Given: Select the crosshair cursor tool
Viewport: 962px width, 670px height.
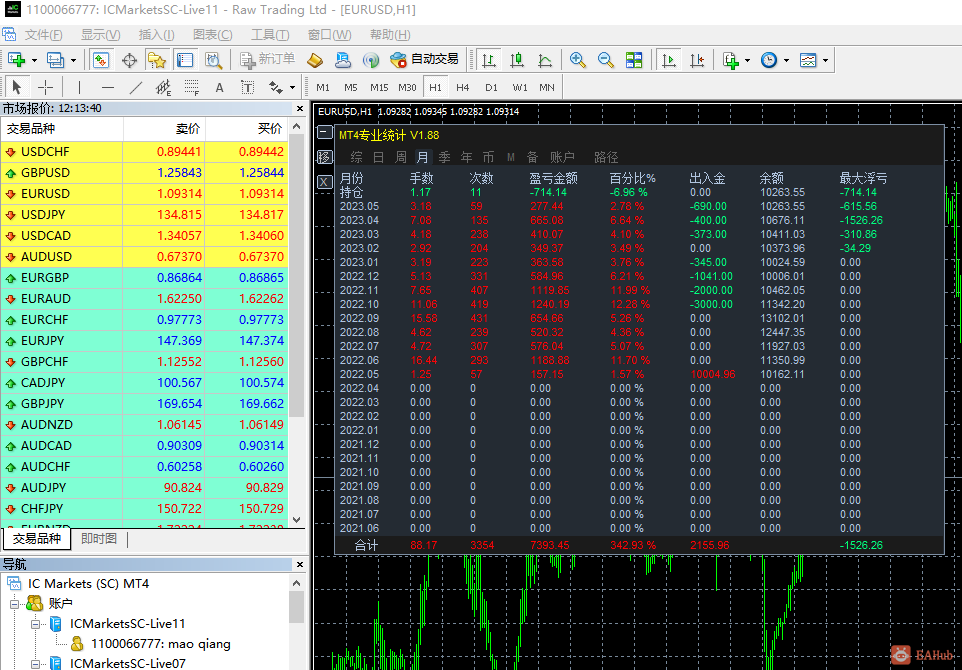Looking at the screenshot, I should coord(46,87).
